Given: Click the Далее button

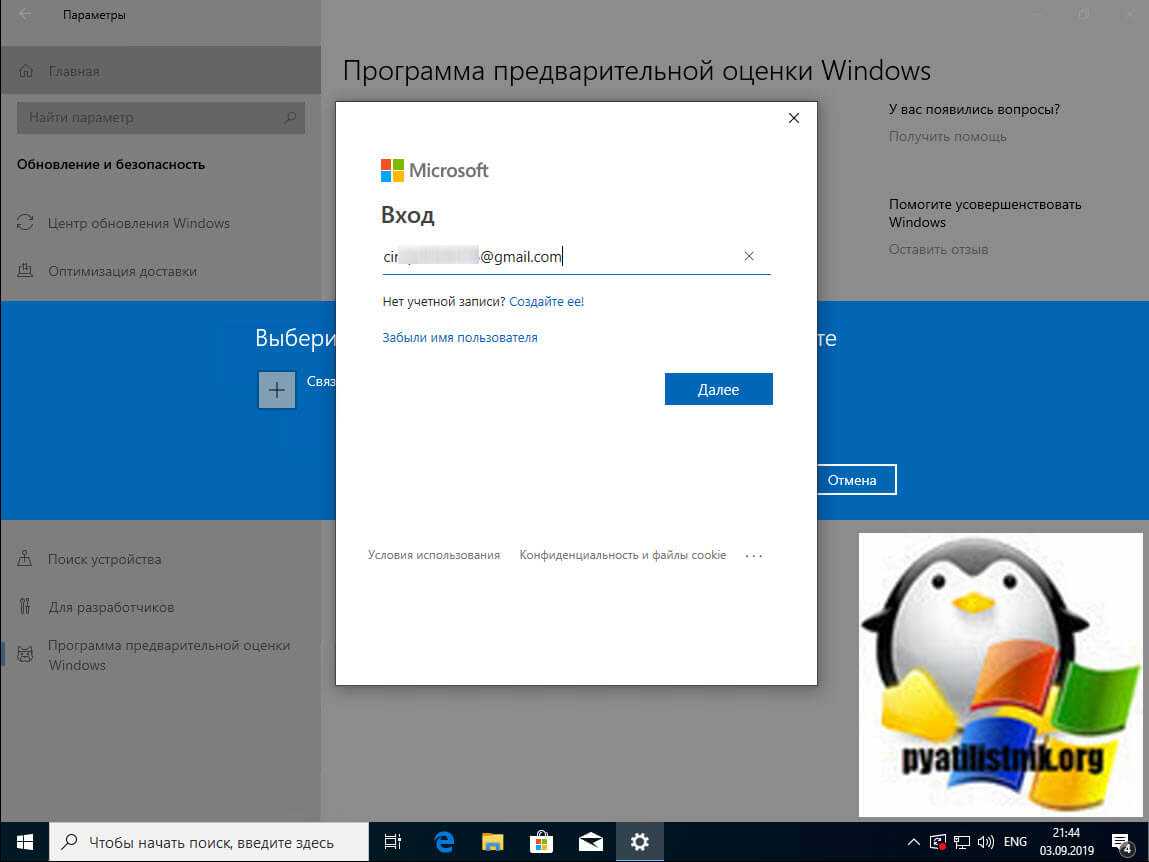Looking at the screenshot, I should tap(718, 389).
